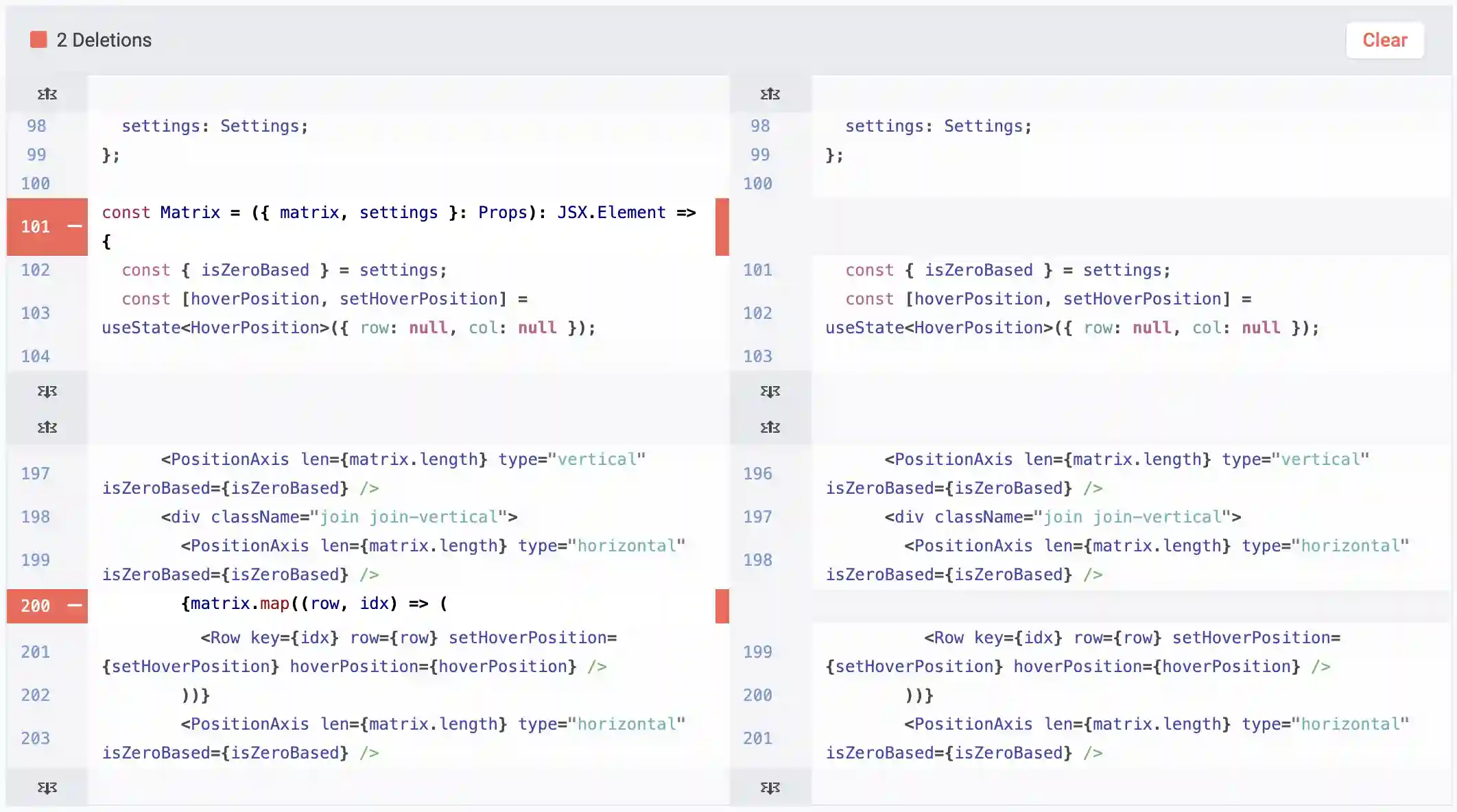This screenshot has width=1457, height=812.
Task: Click the minus icon on deleted line 200
Action: (73, 606)
